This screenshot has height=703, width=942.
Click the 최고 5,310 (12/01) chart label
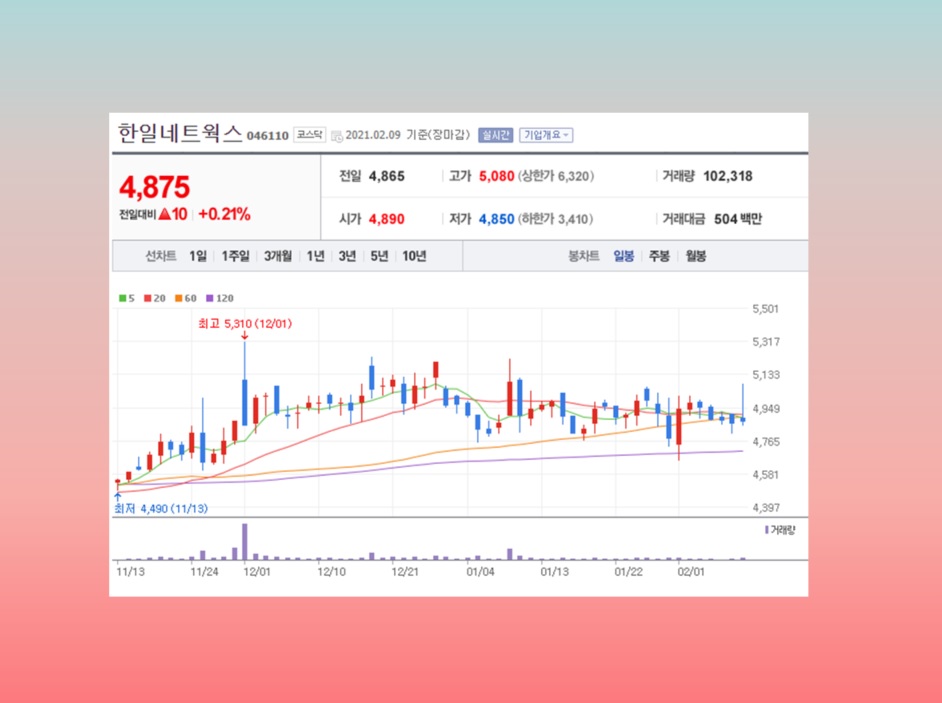[x=245, y=324]
